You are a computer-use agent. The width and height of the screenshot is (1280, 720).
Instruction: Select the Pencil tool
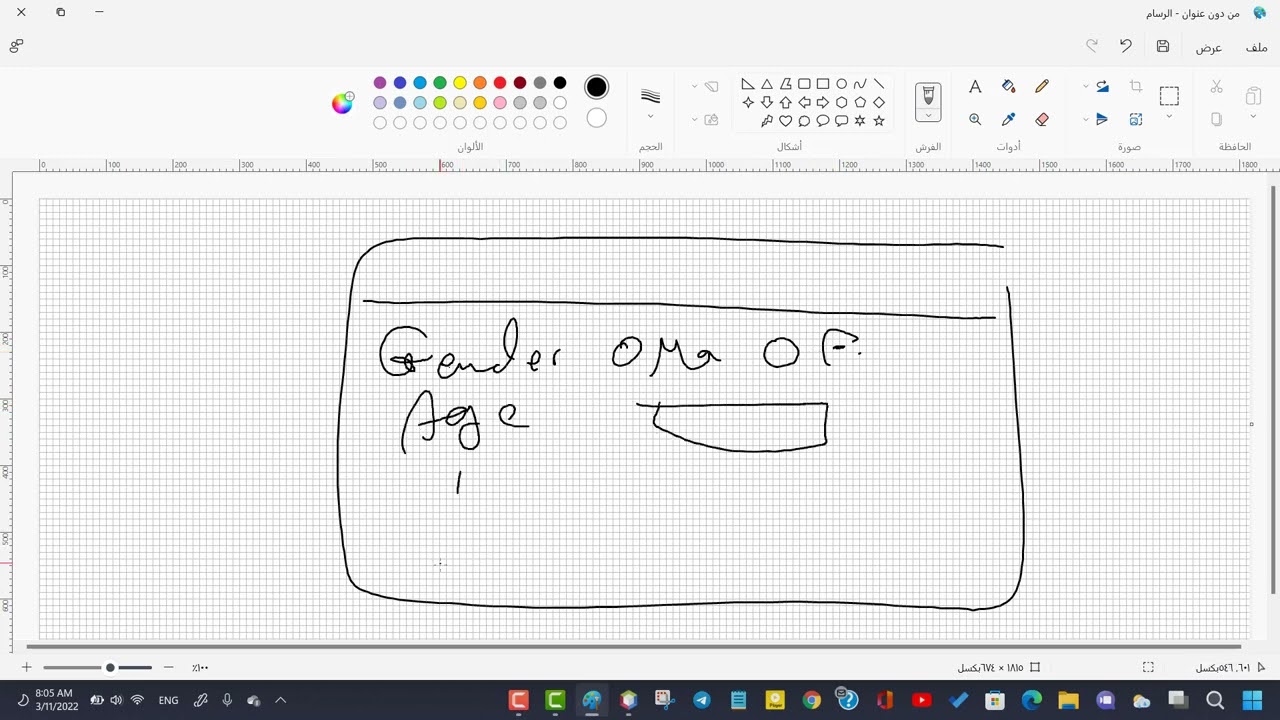1042,87
